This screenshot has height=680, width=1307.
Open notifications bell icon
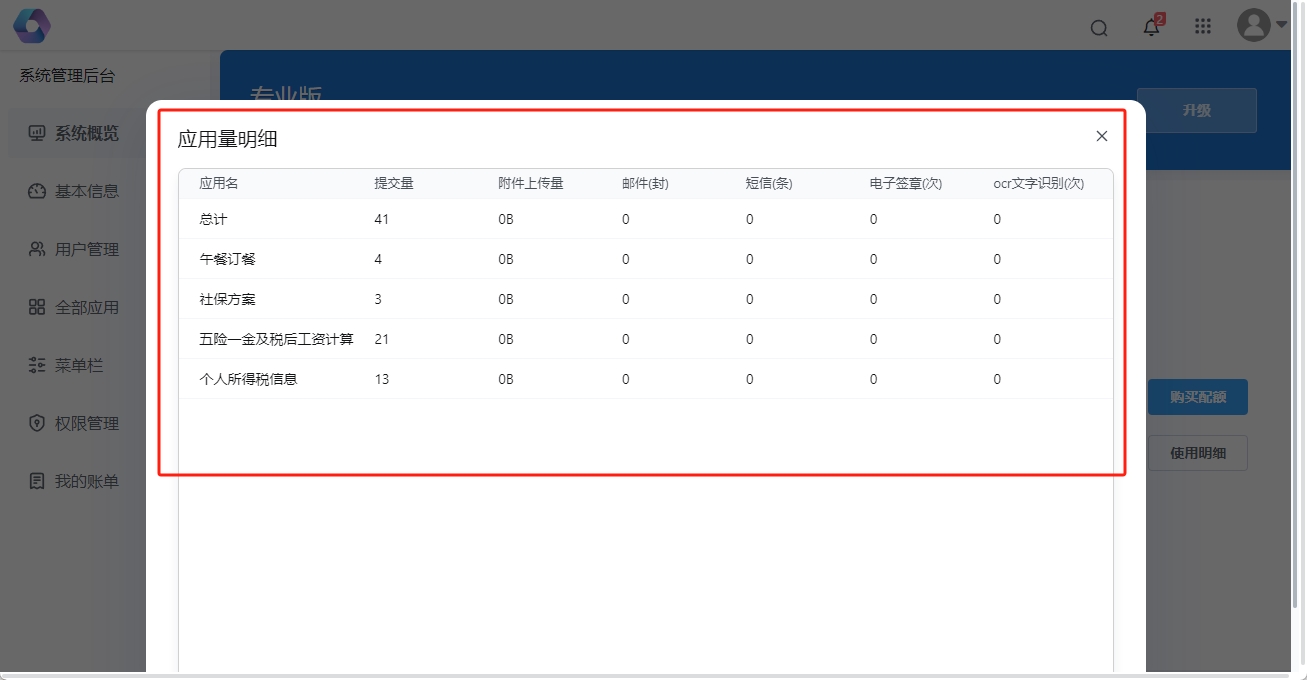click(x=1152, y=27)
